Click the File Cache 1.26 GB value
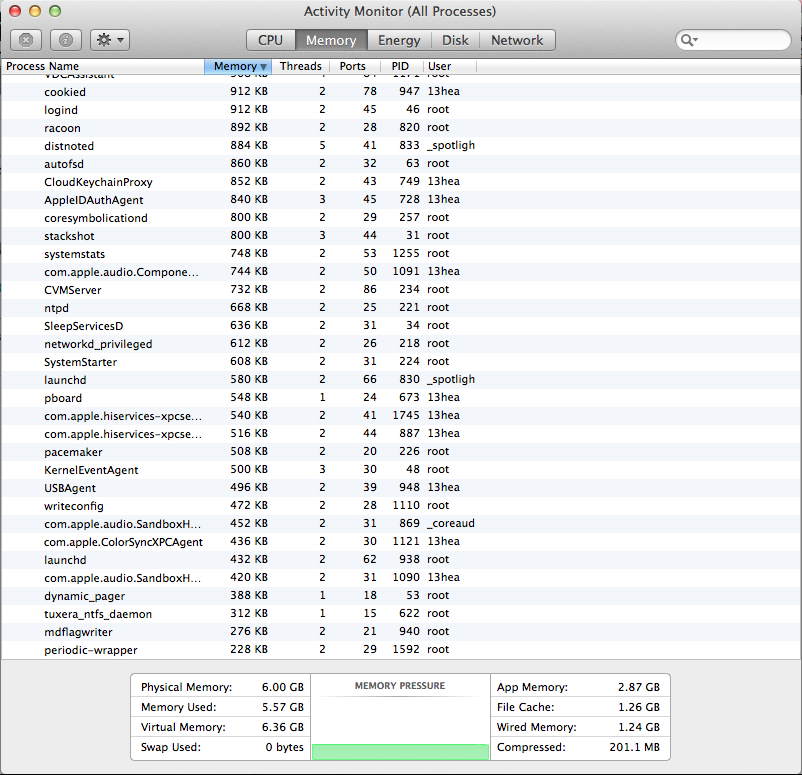Image resolution: width=802 pixels, height=775 pixels. pos(639,707)
